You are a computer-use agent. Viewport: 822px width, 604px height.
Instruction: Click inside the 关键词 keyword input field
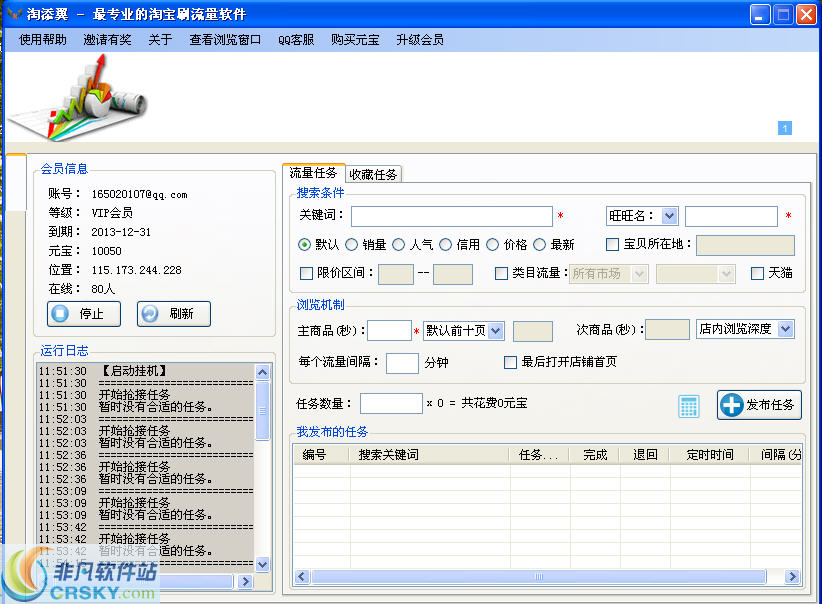tap(450, 215)
